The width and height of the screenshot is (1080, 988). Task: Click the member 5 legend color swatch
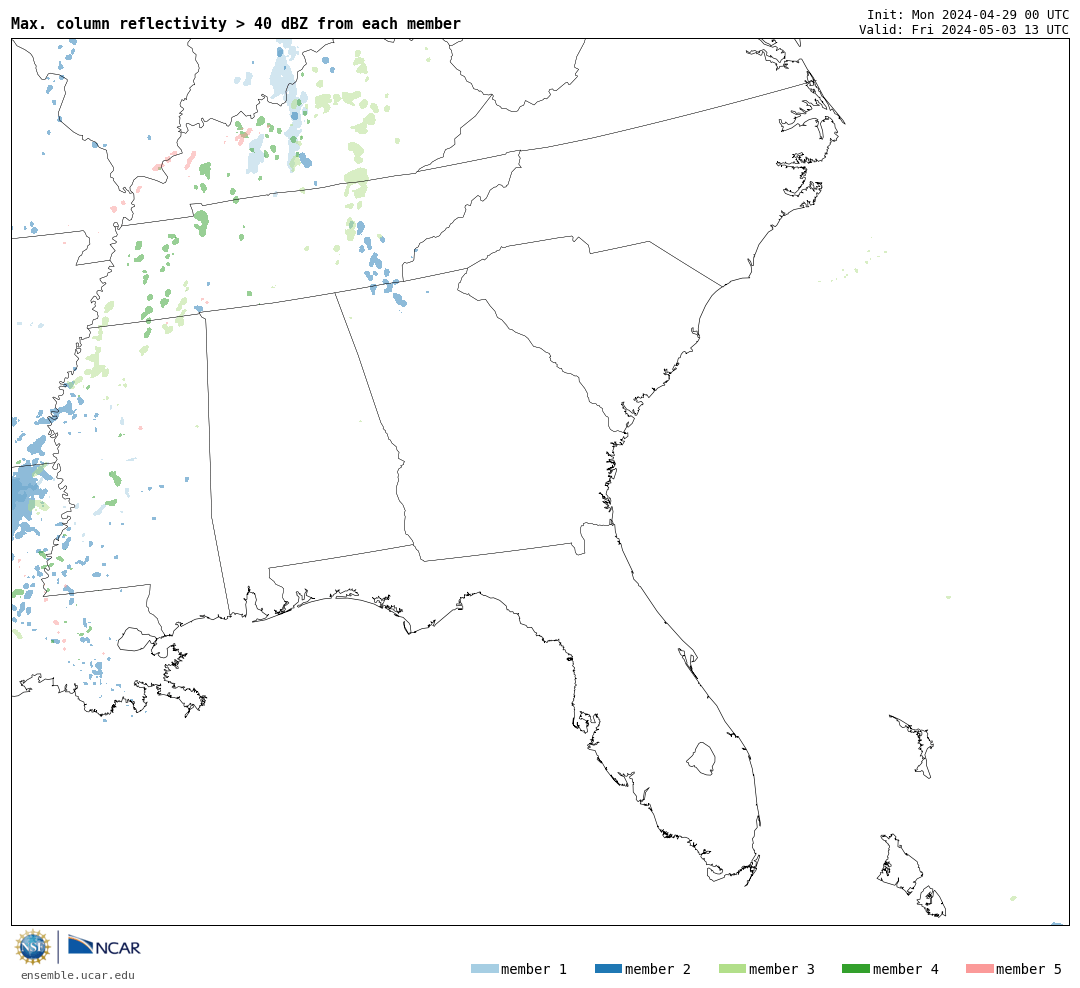(979, 969)
